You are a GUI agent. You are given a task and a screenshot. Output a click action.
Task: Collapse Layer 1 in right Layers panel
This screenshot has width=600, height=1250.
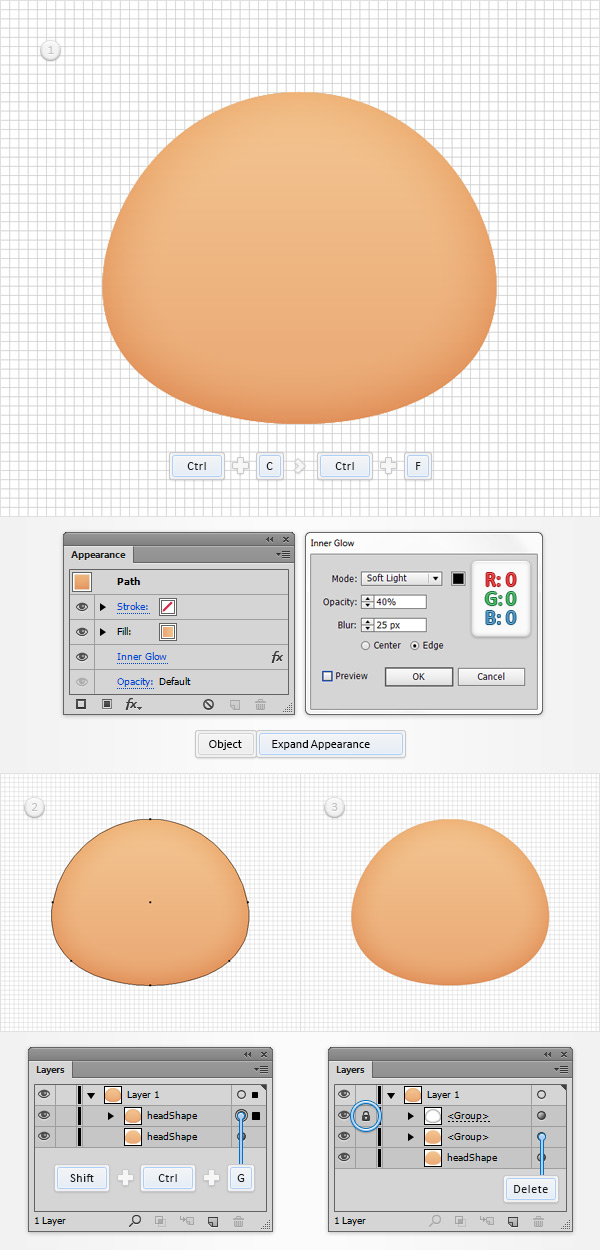[392, 1095]
